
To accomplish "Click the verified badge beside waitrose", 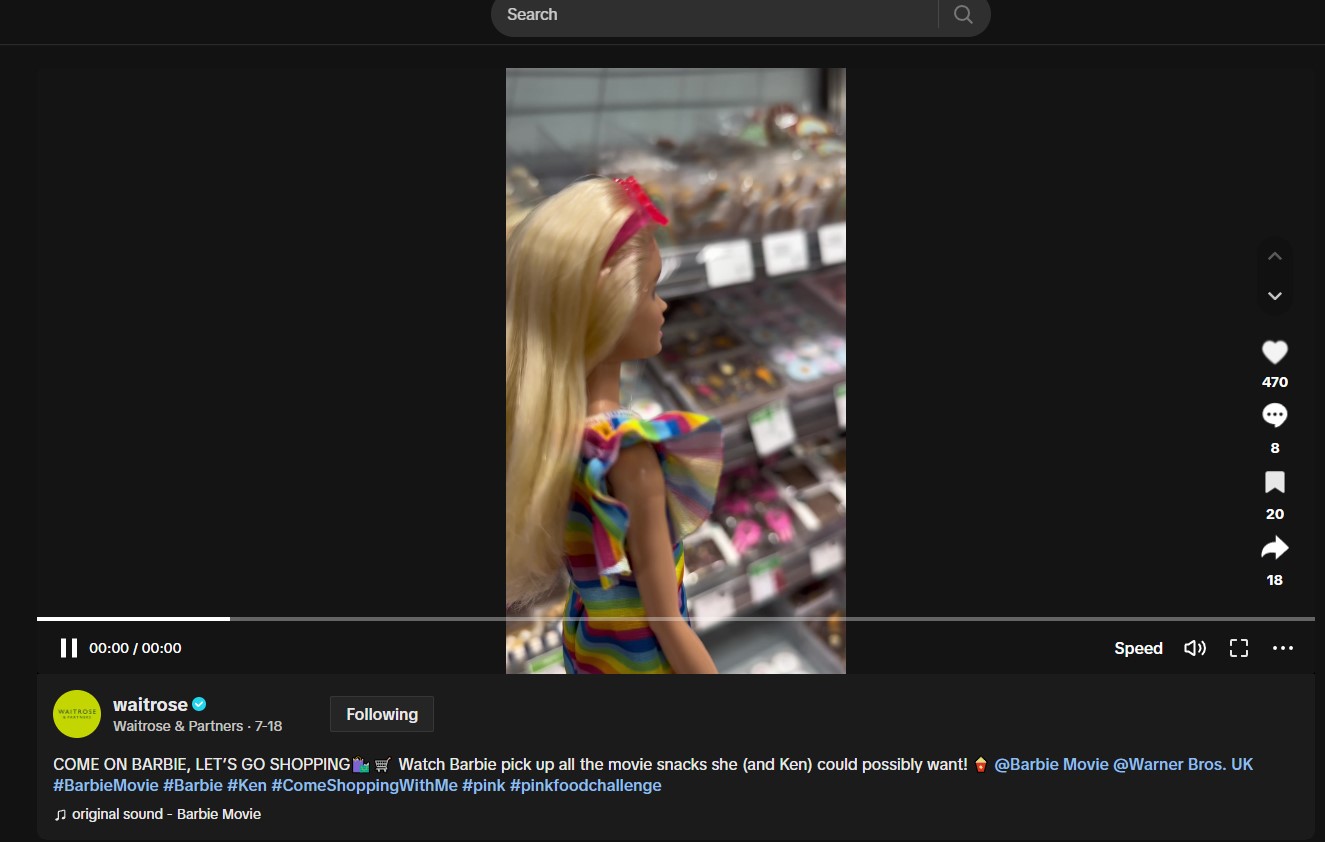I will point(199,704).
